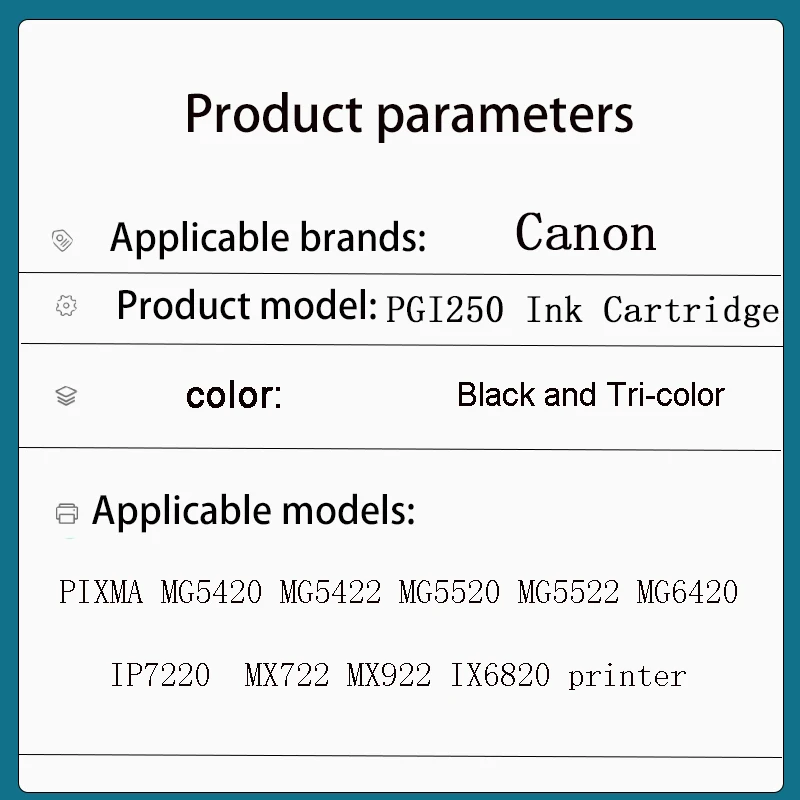This screenshot has height=800, width=800.
Task: Click the MG5520 printer model
Action: (449, 592)
